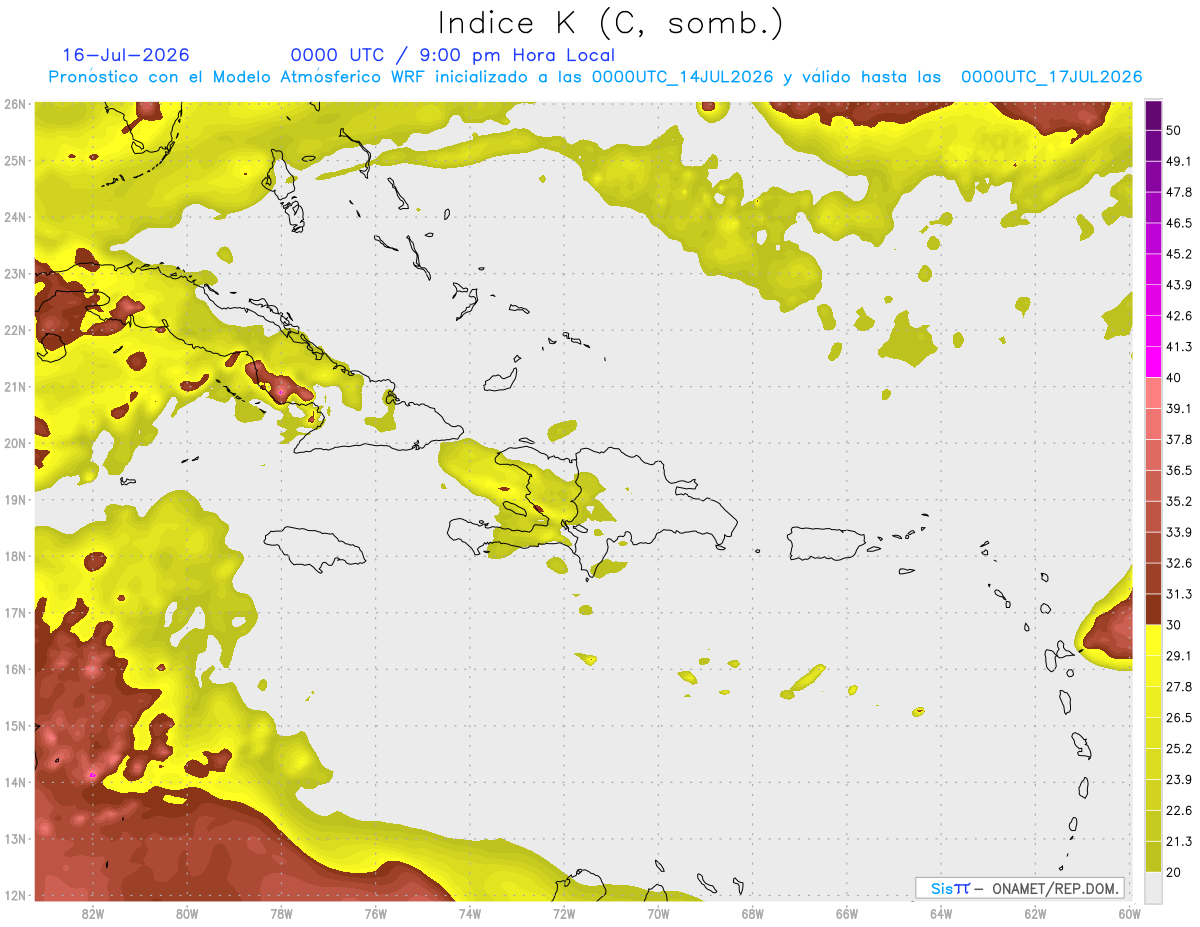Click the colorbar label "39.1"
The image size is (1200, 927).
(x=1179, y=408)
